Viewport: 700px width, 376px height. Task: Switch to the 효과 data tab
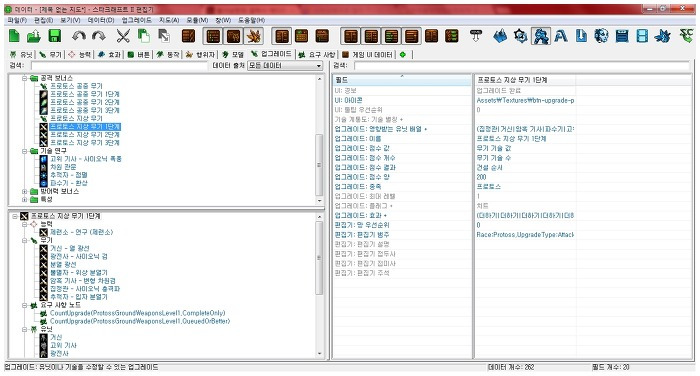click(x=109, y=54)
